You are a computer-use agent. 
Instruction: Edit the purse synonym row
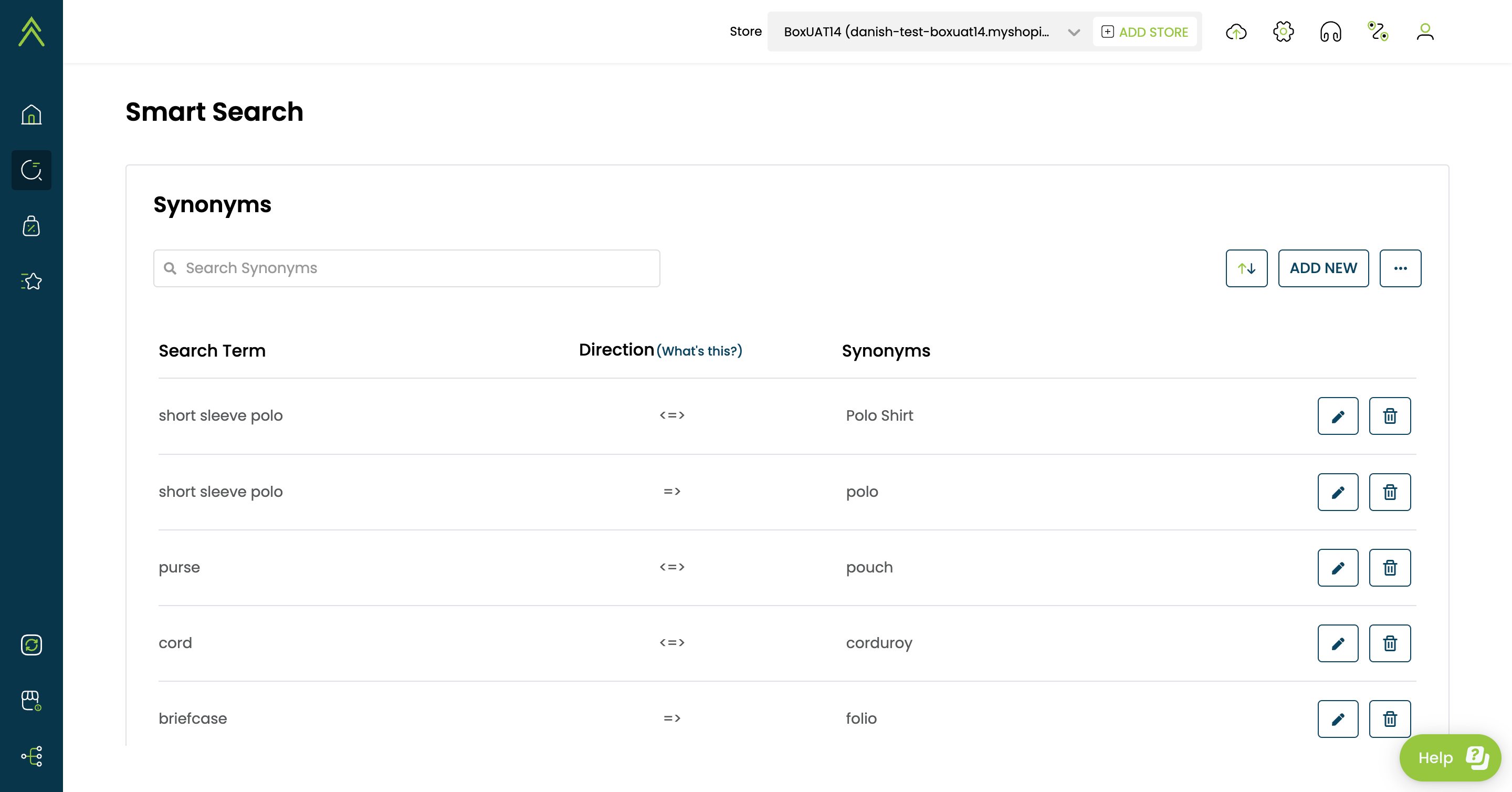[x=1338, y=568]
